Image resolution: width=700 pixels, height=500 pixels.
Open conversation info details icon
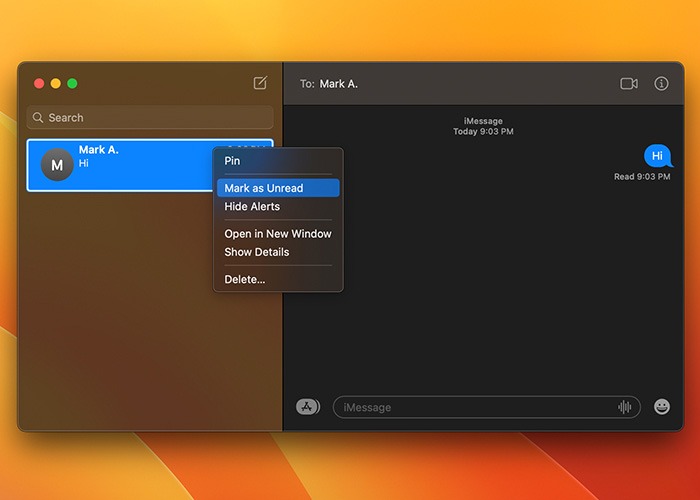click(661, 83)
